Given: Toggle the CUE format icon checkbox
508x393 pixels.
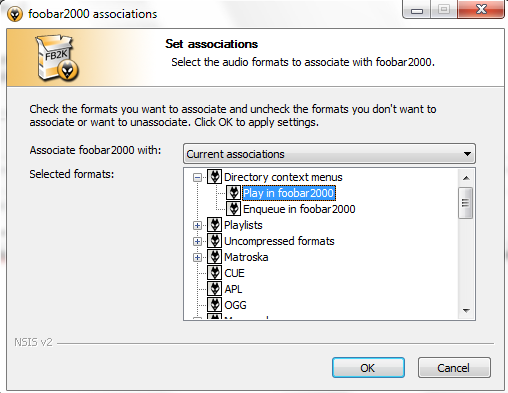Looking at the screenshot, I should pyautogui.click(x=214, y=273).
